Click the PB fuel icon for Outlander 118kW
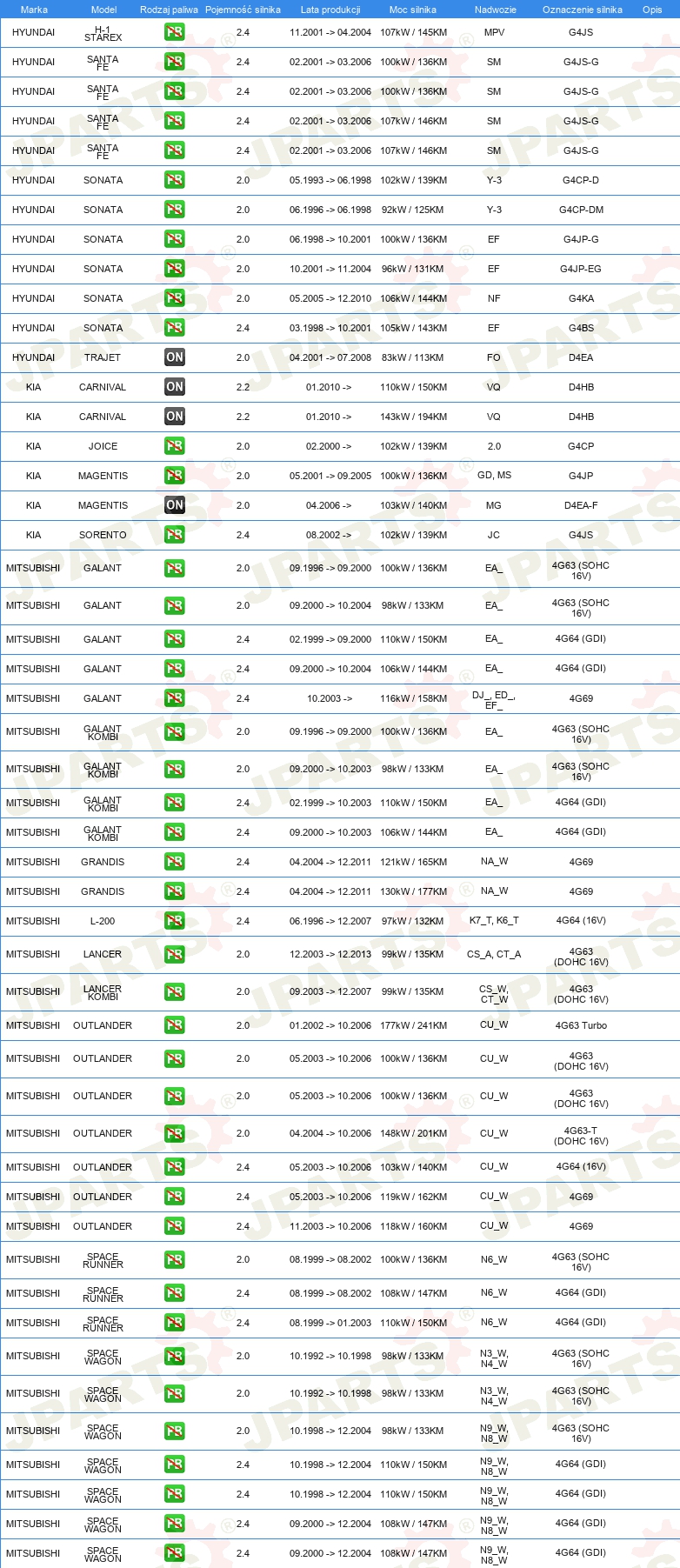The image size is (680, 1568). click(174, 1226)
